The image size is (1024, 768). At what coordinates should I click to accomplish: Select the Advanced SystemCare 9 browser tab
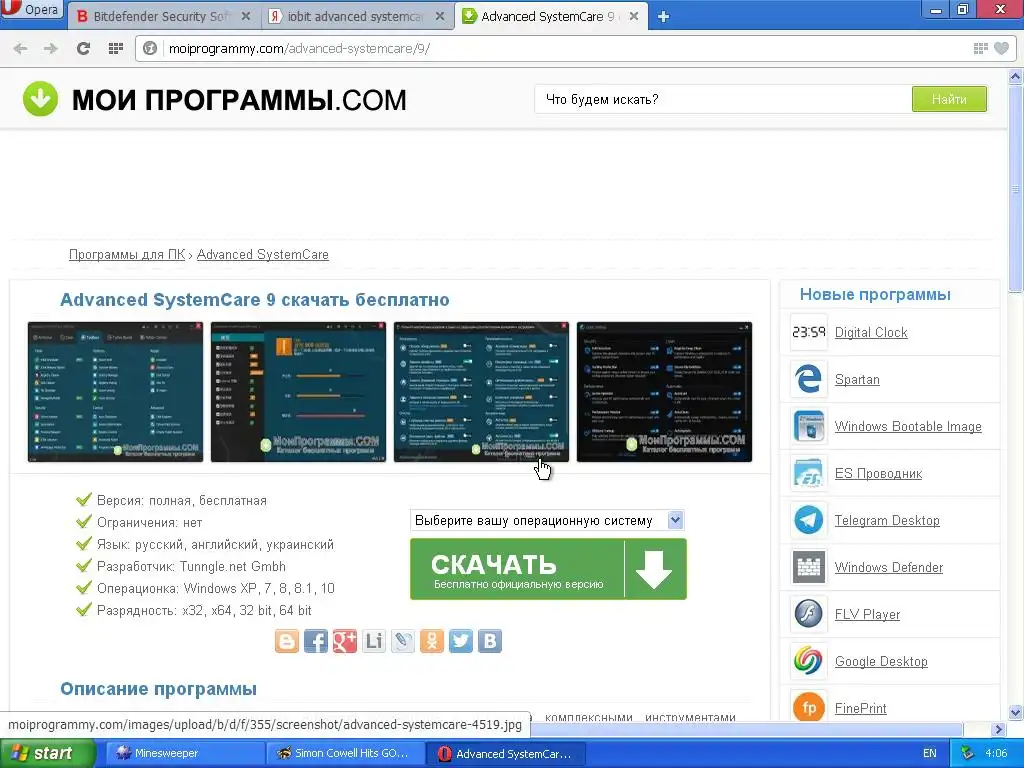point(551,16)
